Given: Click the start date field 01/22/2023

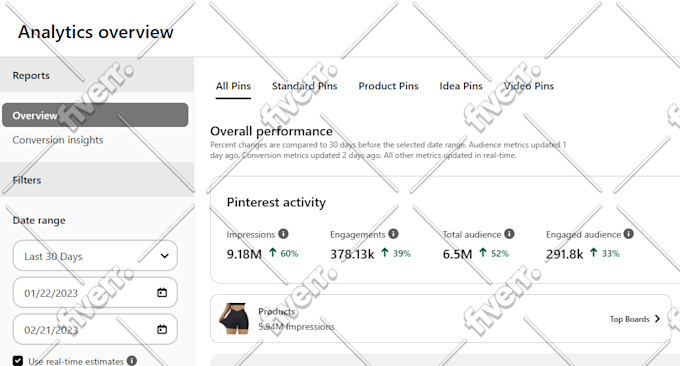Looking at the screenshot, I should click(95, 293).
